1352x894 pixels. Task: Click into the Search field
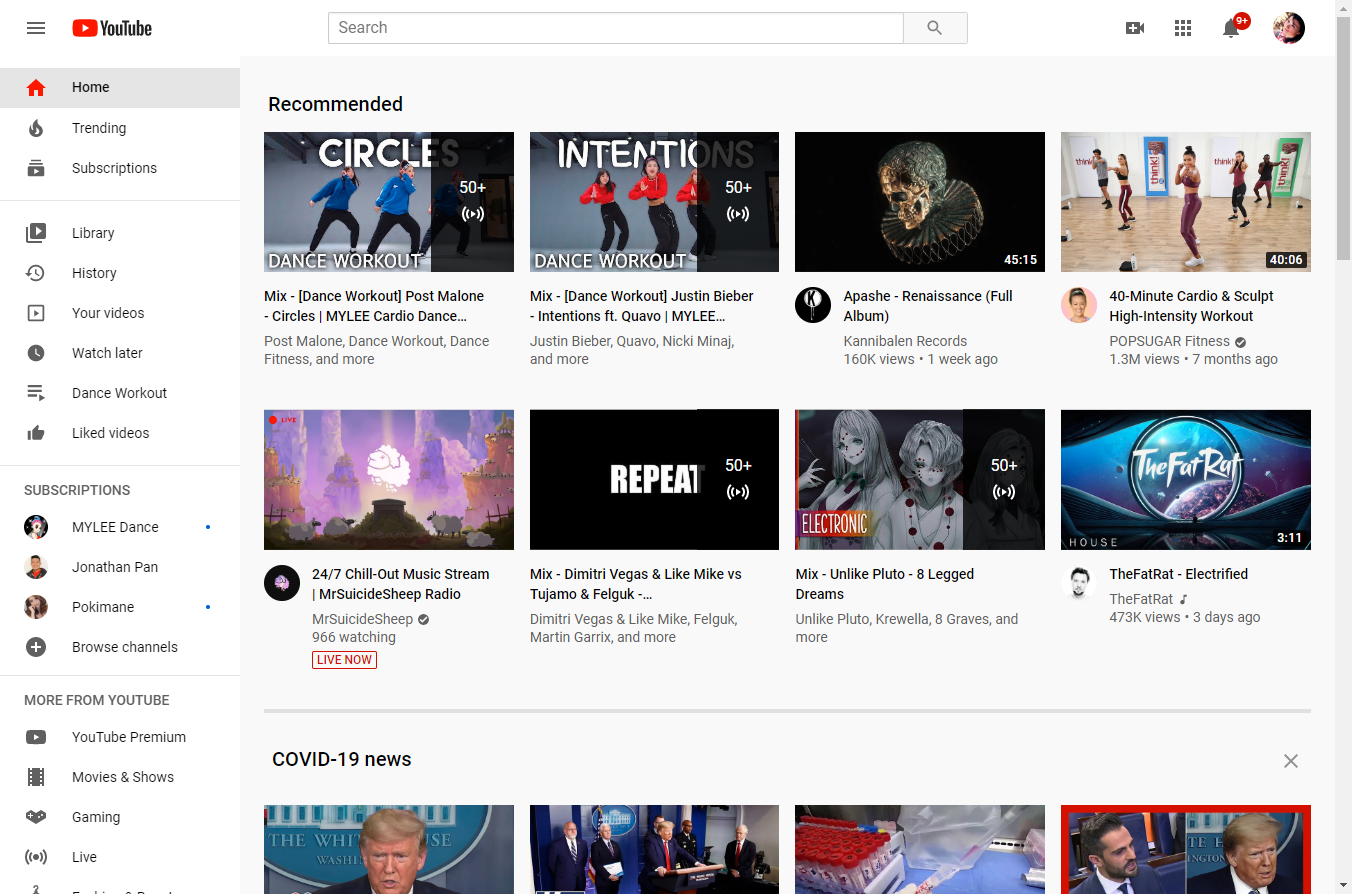[x=616, y=28]
